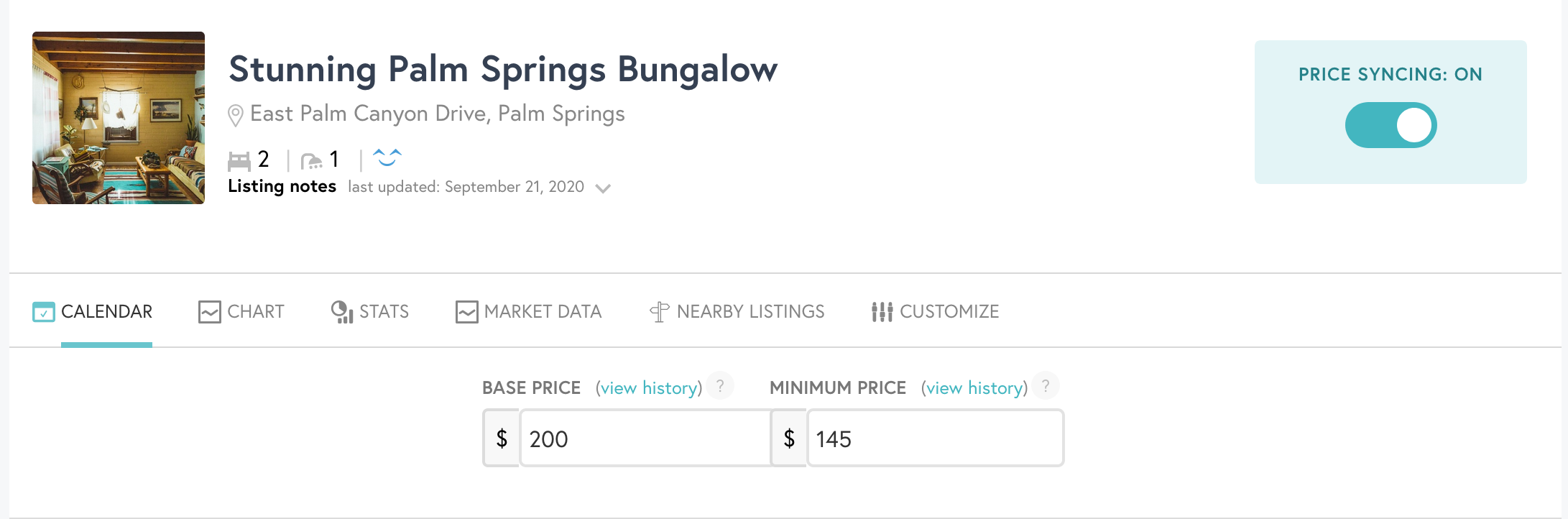The image size is (1568, 519).
Task: Click the nearby listings signpost icon
Action: tap(660, 312)
